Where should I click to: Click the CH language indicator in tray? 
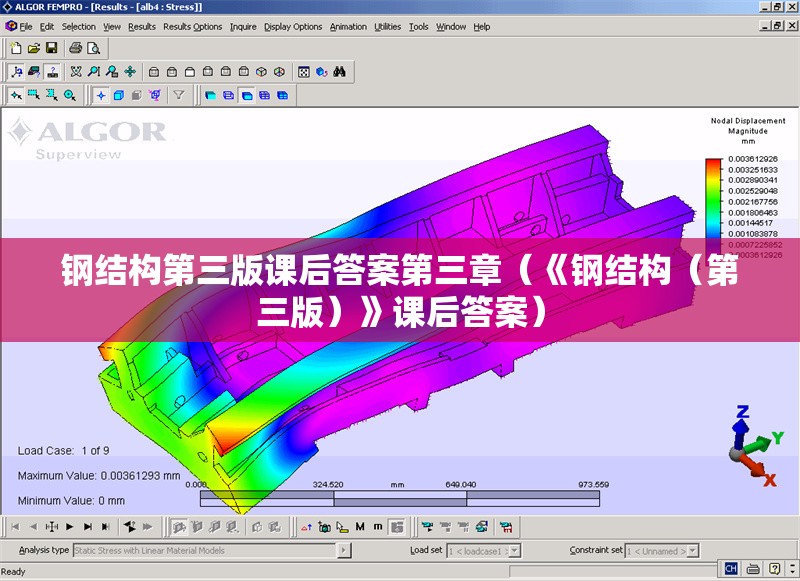[731, 568]
